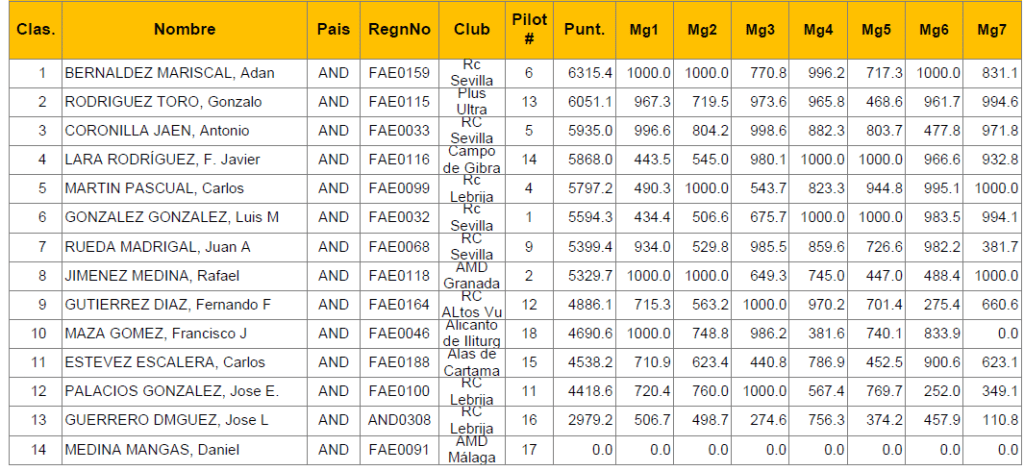Click registration number FAE0033
The image size is (1024, 471).
pos(398,131)
